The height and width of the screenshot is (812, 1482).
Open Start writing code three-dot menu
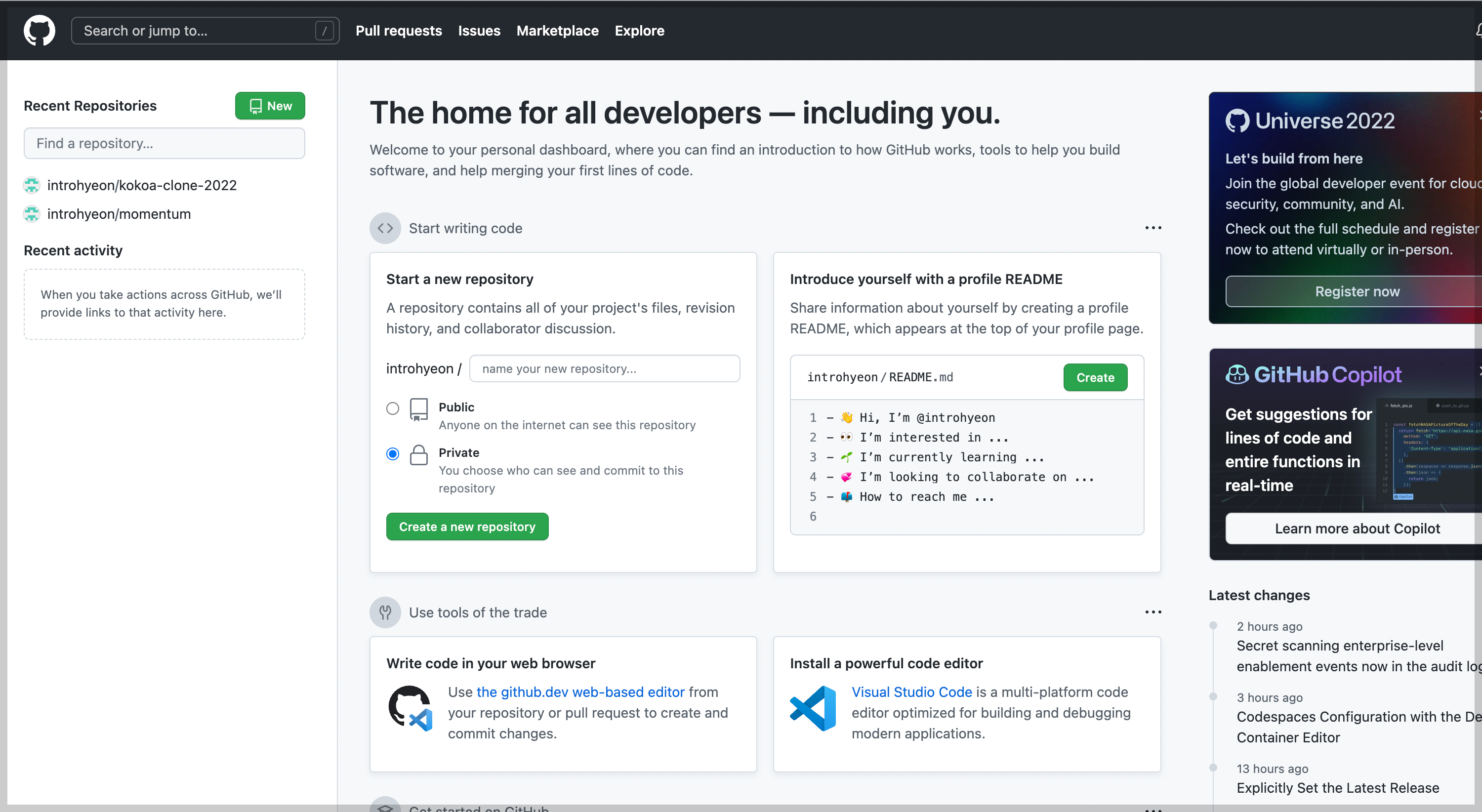pos(1153,228)
